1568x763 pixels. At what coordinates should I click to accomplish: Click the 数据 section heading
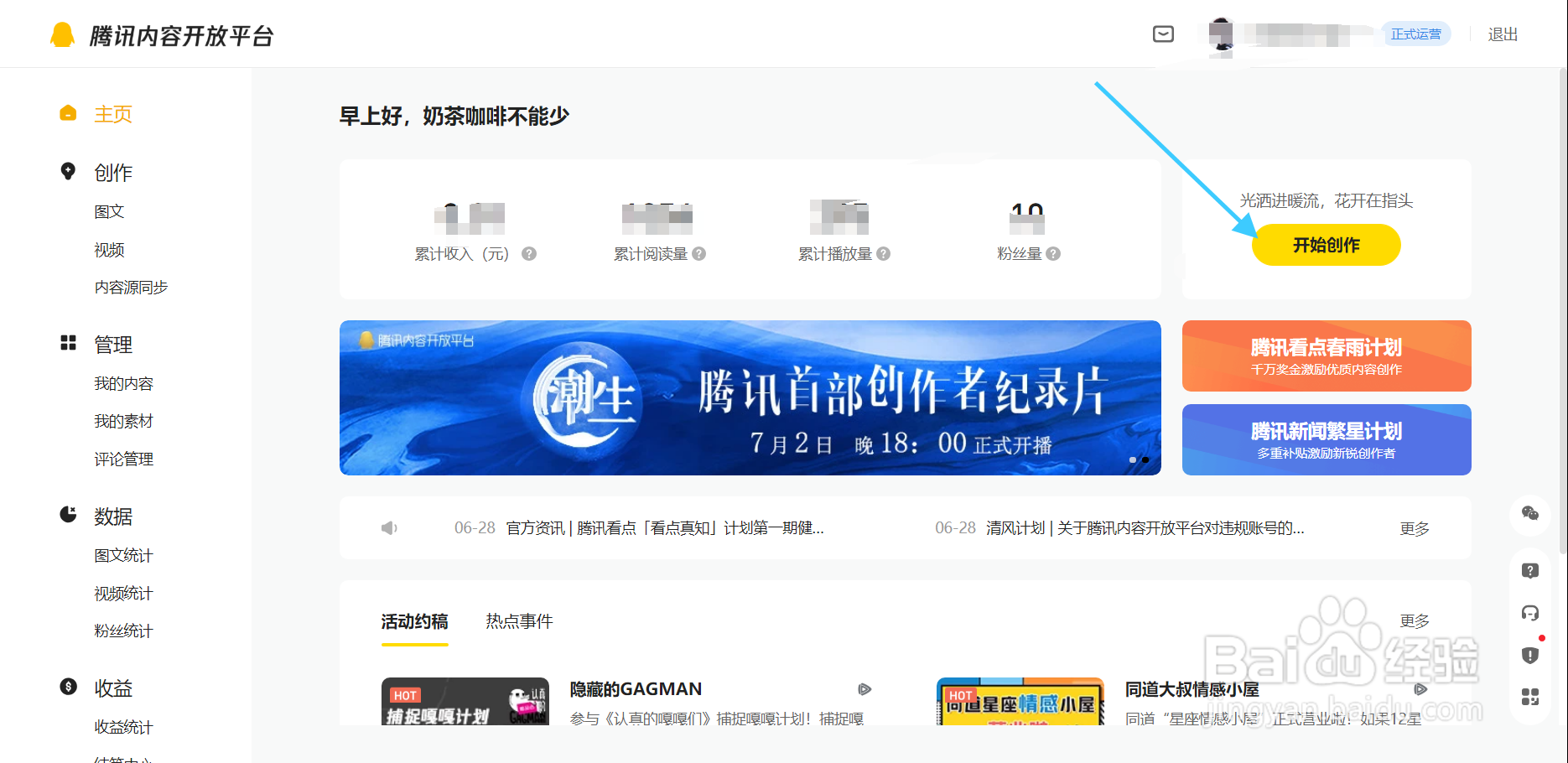point(113,516)
